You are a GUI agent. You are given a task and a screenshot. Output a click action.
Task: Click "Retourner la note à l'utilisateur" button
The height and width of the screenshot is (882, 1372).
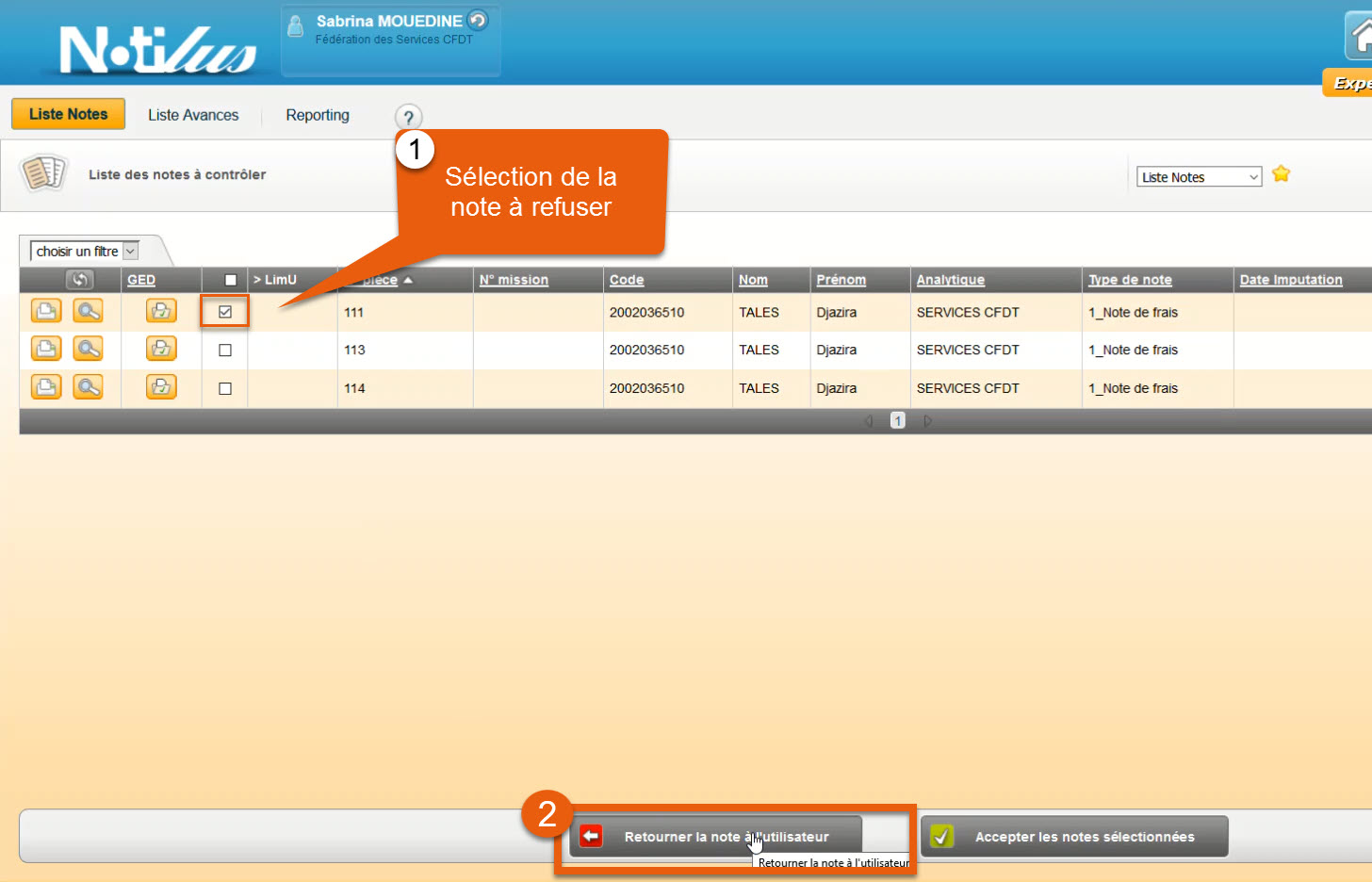click(716, 836)
